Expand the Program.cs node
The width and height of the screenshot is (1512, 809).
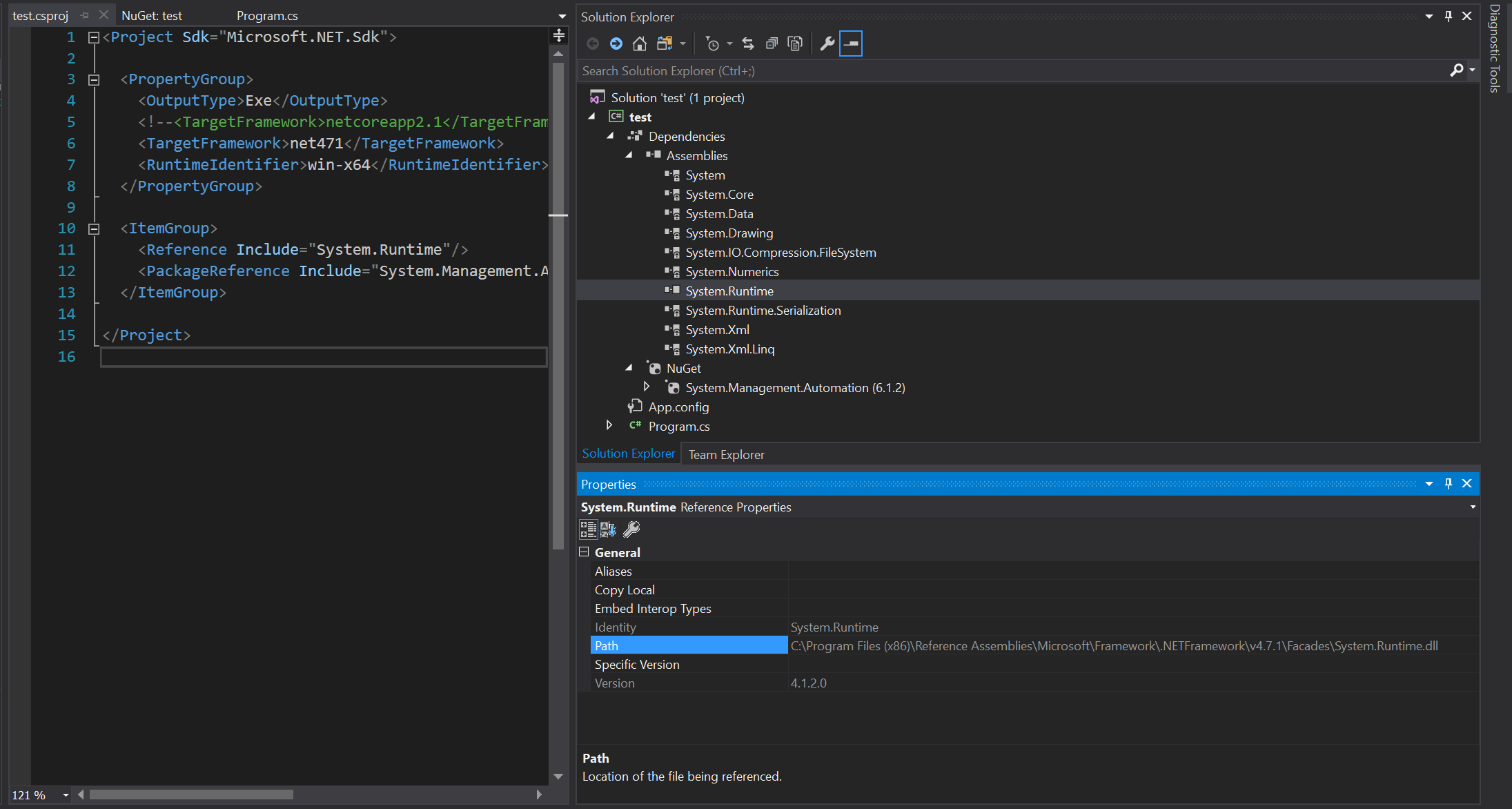click(x=609, y=426)
